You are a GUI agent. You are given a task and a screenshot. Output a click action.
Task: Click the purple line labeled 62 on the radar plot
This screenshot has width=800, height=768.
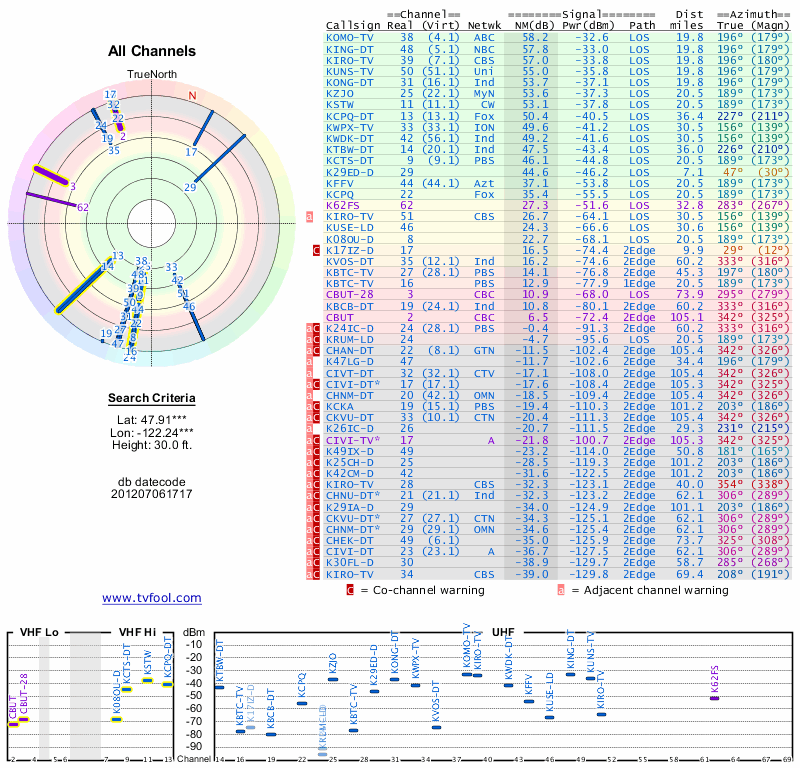[x=52, y=200]
